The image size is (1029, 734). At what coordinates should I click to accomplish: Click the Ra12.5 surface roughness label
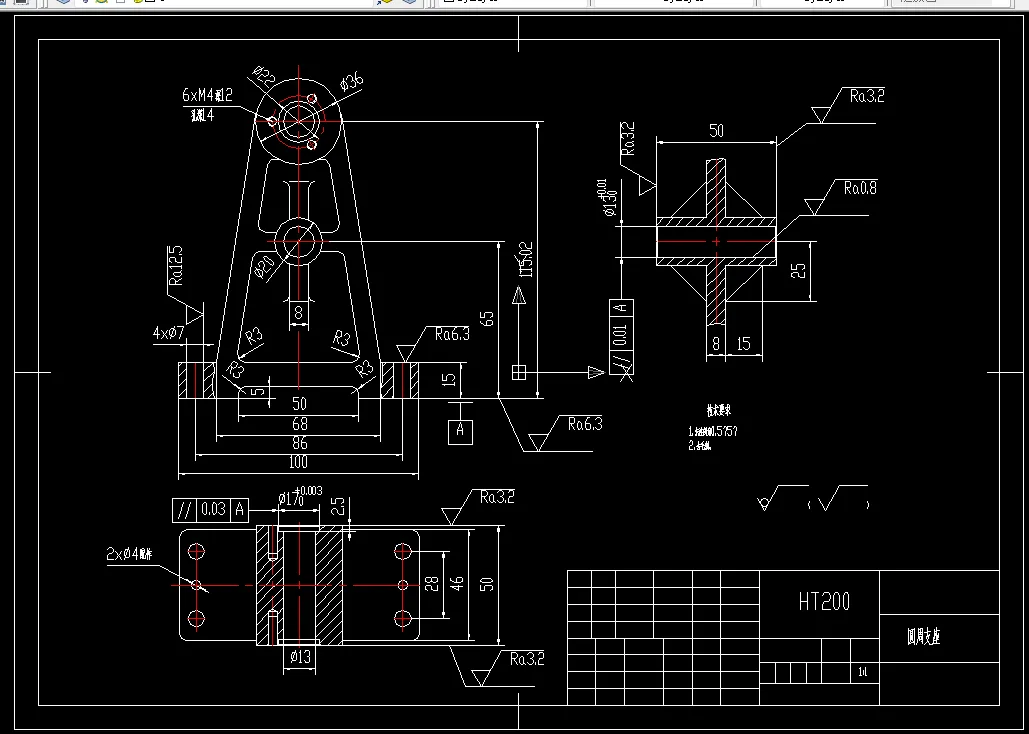pyautogui.click(x=175, y=265)
